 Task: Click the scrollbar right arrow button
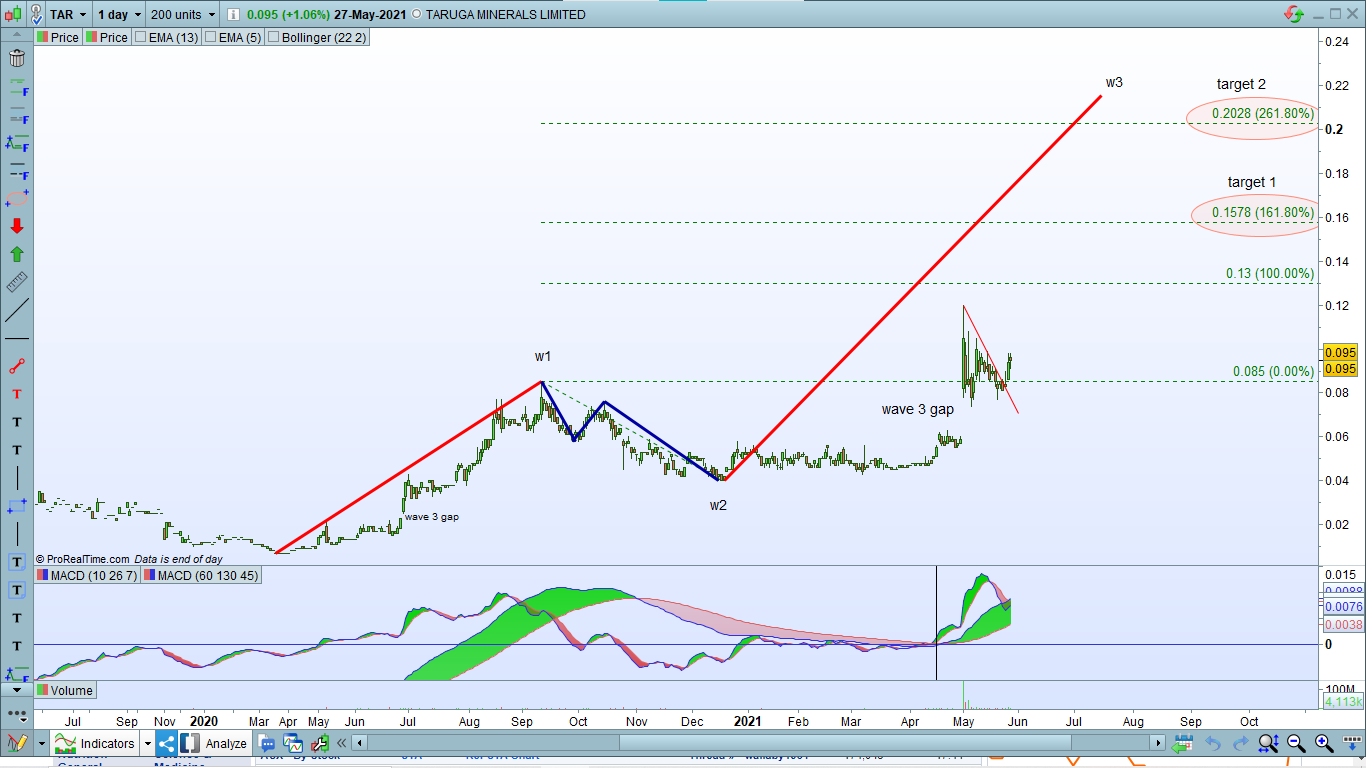click(x=1158, y=743)
